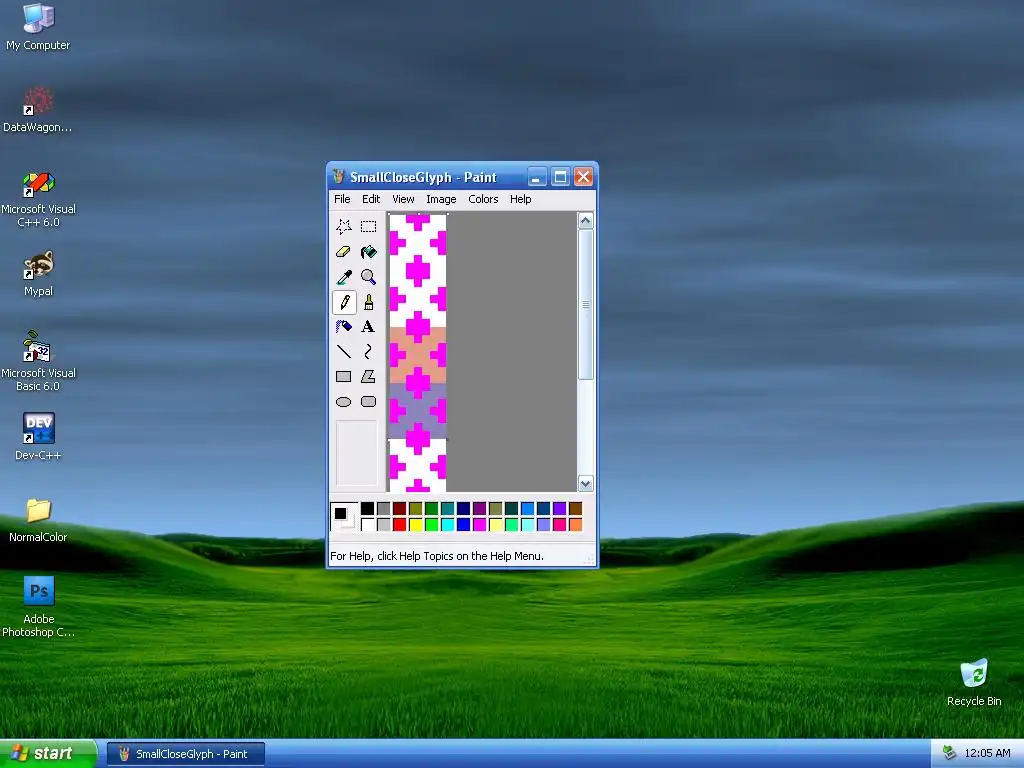Viewport: 1024px width, 768px height.
Task: Select the My Computer desktop icon
Action: click(38, 27)
